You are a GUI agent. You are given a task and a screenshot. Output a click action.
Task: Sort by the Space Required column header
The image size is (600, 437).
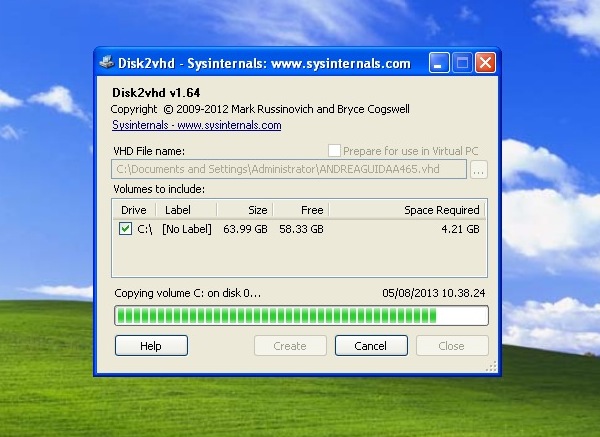[x=407, y=210]
